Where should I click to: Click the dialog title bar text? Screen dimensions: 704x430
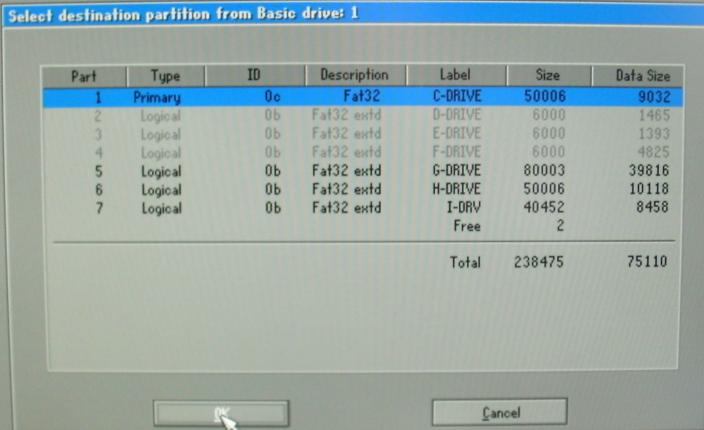183,14
